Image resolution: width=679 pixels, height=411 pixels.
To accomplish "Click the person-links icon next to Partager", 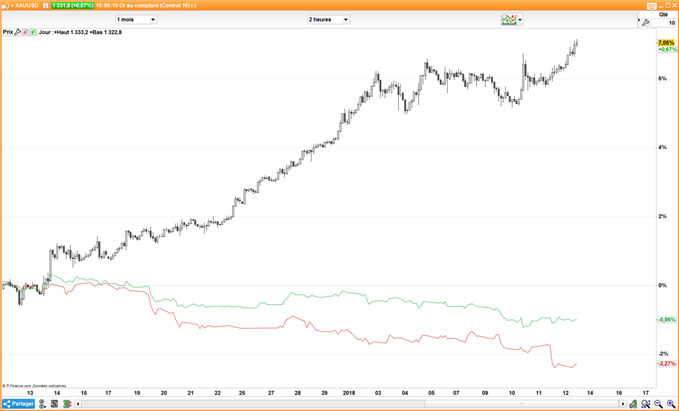I will click(x=42, y=404).
